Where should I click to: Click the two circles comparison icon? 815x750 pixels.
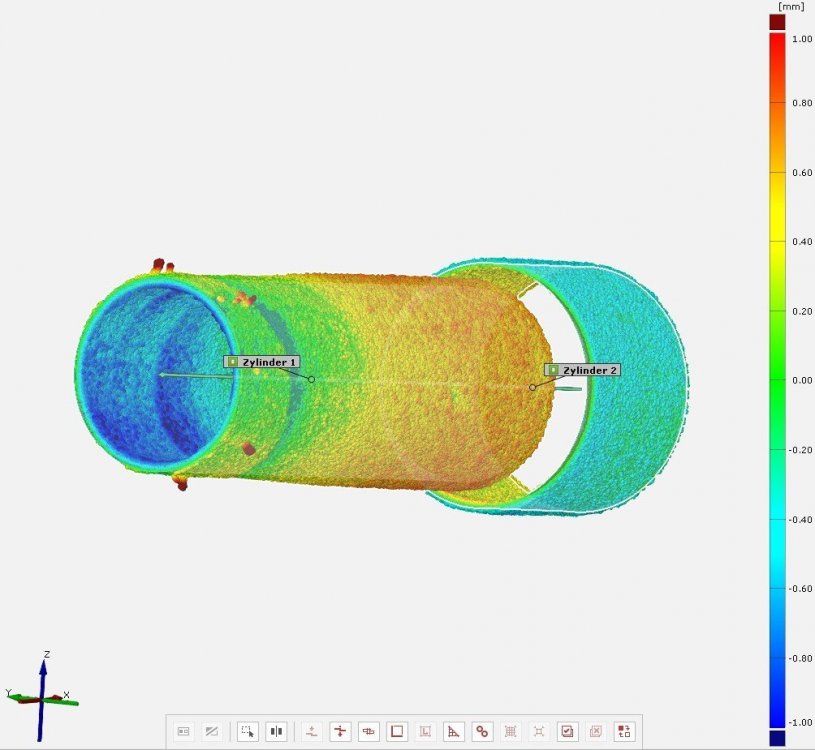point(482,731)
